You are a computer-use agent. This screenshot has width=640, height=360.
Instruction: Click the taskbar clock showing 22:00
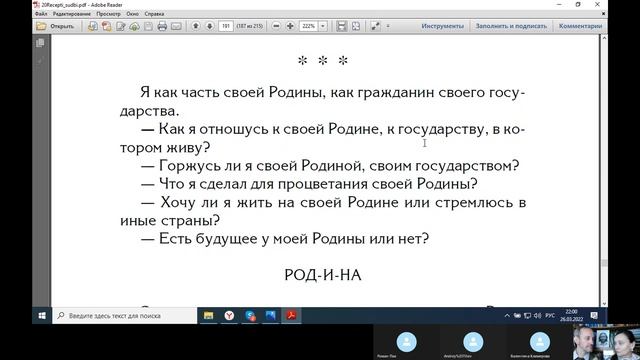[571, 316]
